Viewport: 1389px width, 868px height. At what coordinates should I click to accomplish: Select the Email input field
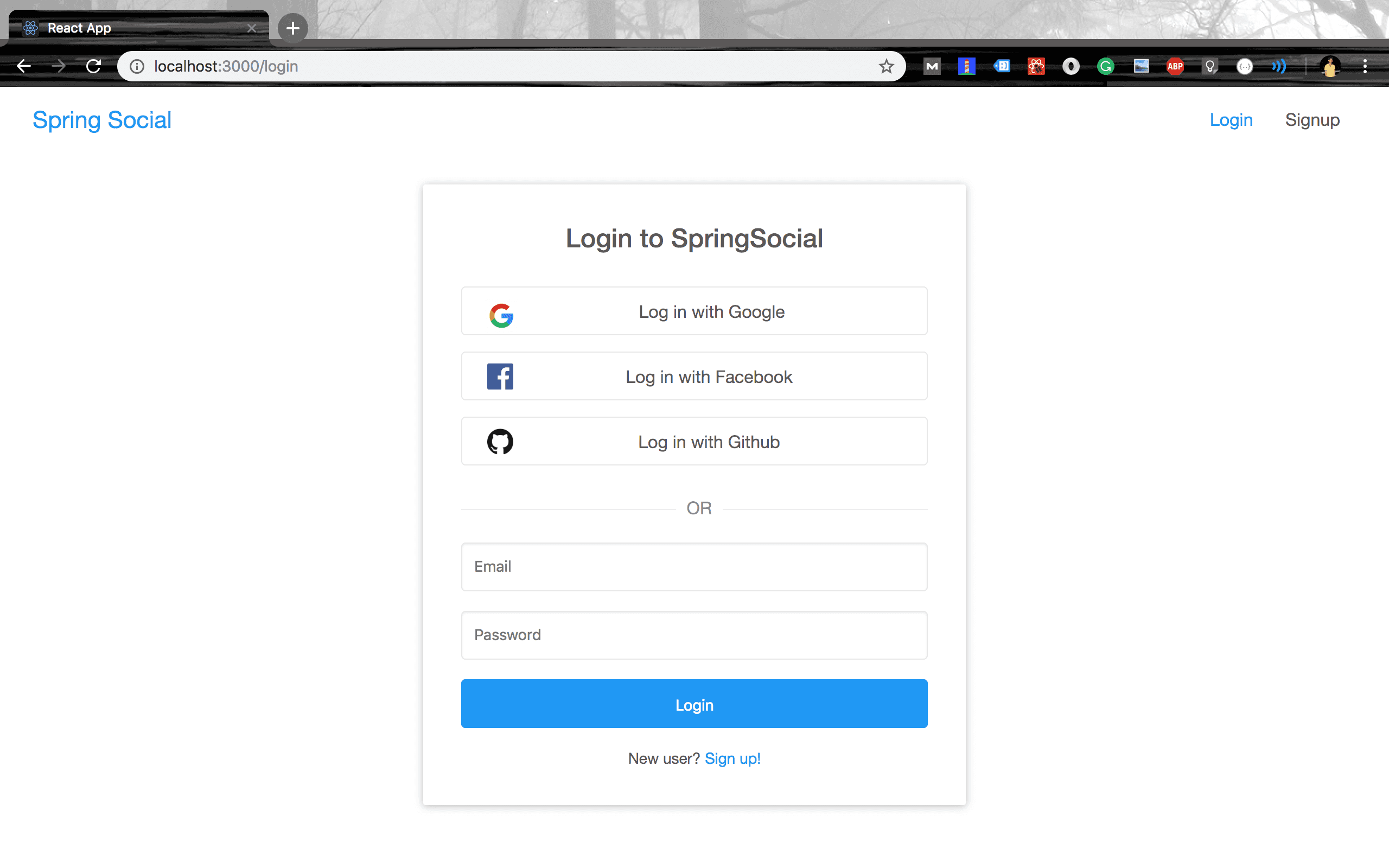(x=694, y=567)
